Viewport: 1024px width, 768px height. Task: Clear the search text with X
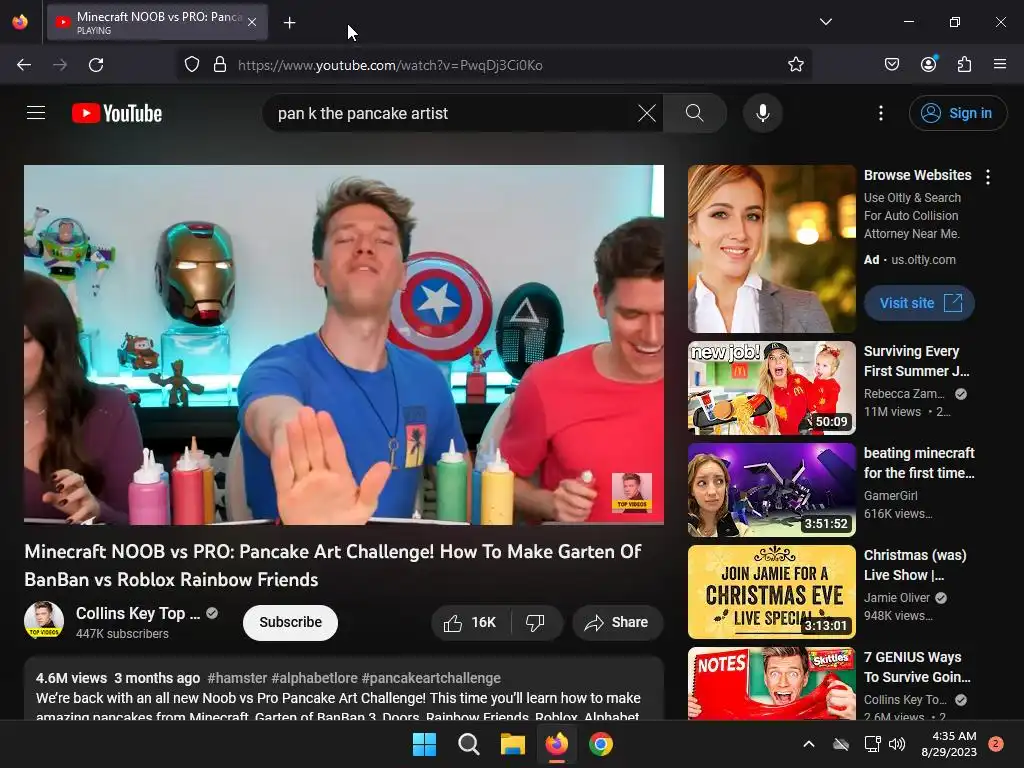[647, 113]
